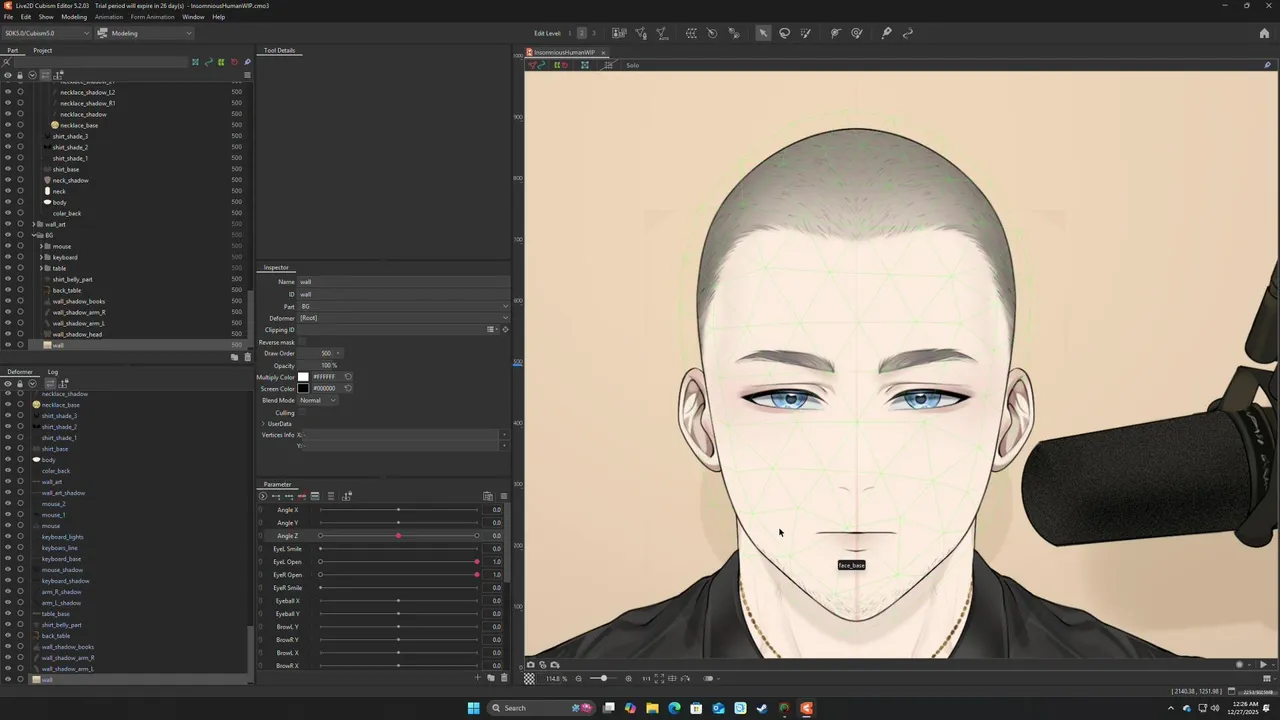Click the zoom in magnifier icon
Viewport: 1280px width, 720px height.
(x=628, y=678)
